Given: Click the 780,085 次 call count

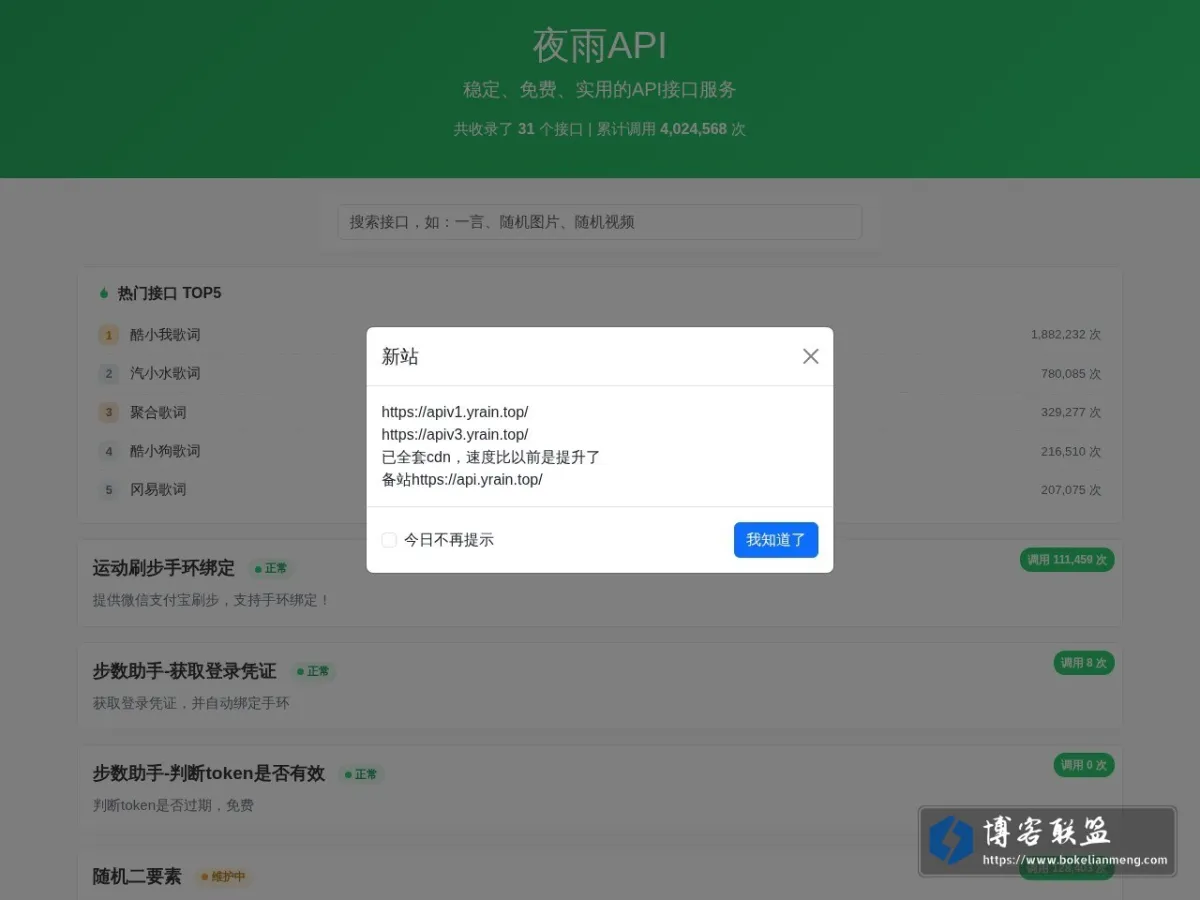Looking at the screenshot, I should tap(1071, 373).
